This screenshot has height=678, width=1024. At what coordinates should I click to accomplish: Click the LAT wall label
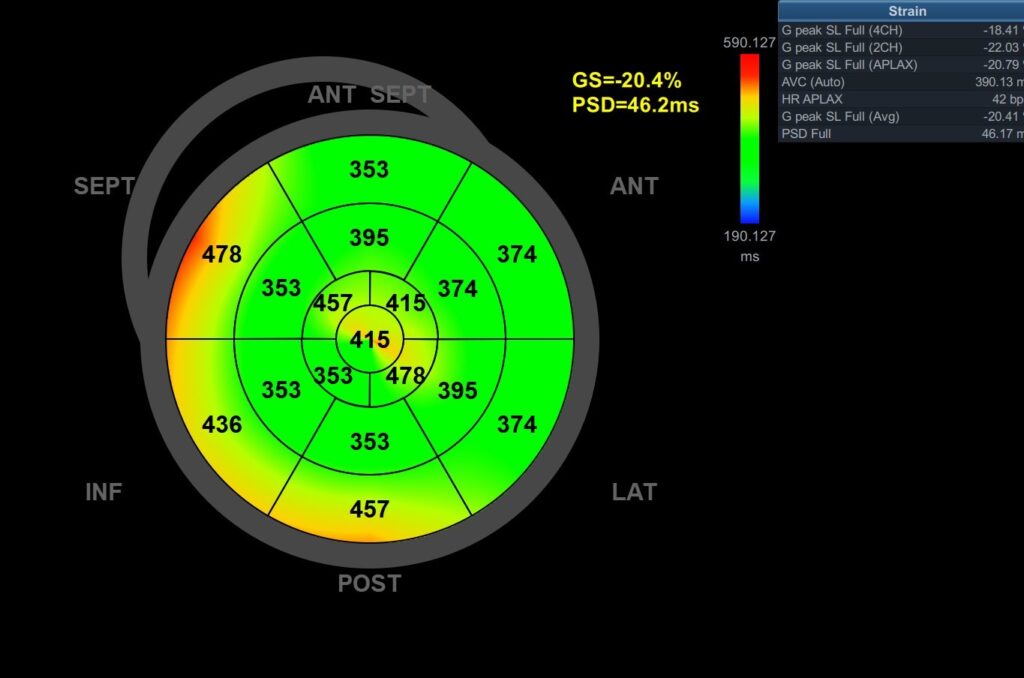coord(634,492)
